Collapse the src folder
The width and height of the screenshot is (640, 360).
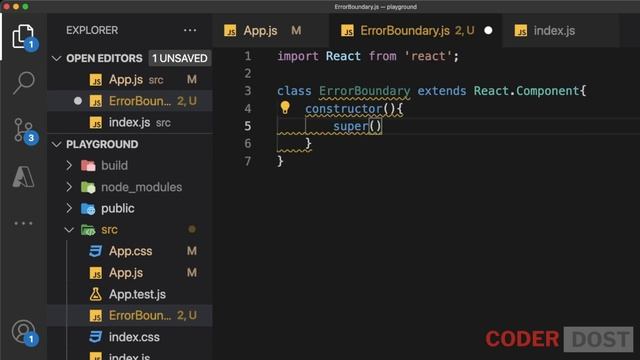click(69, 230)
